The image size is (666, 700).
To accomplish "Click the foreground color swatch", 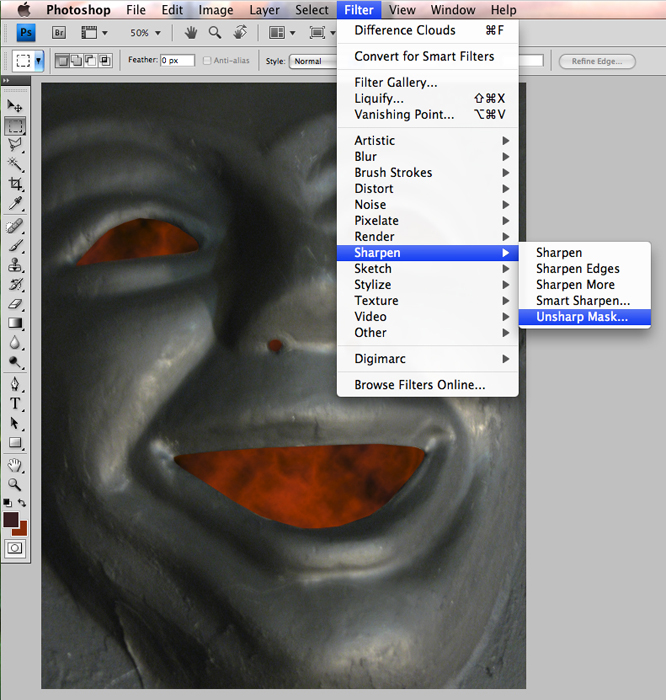I will coord(11,519).
